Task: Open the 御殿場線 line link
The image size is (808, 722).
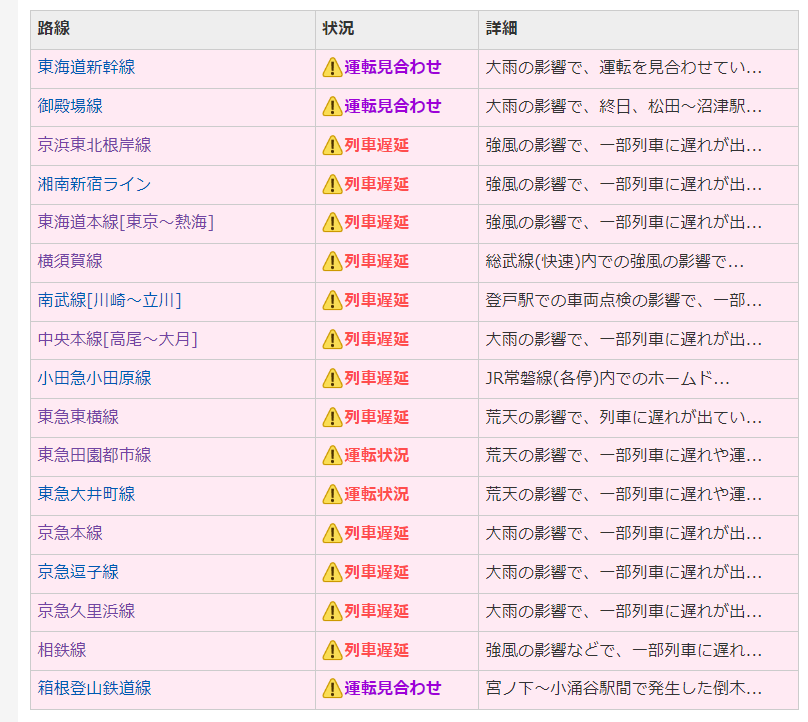Action: click(70, 106)
